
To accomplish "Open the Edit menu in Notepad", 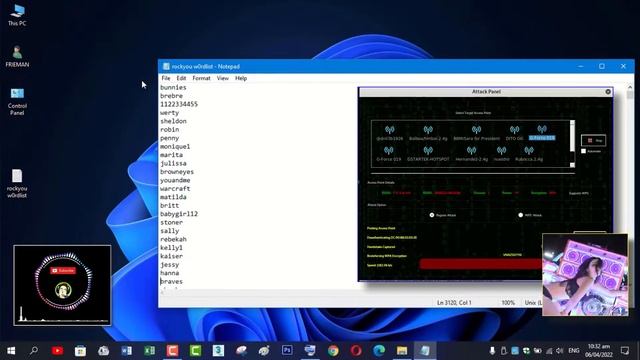I will point(181,78).
